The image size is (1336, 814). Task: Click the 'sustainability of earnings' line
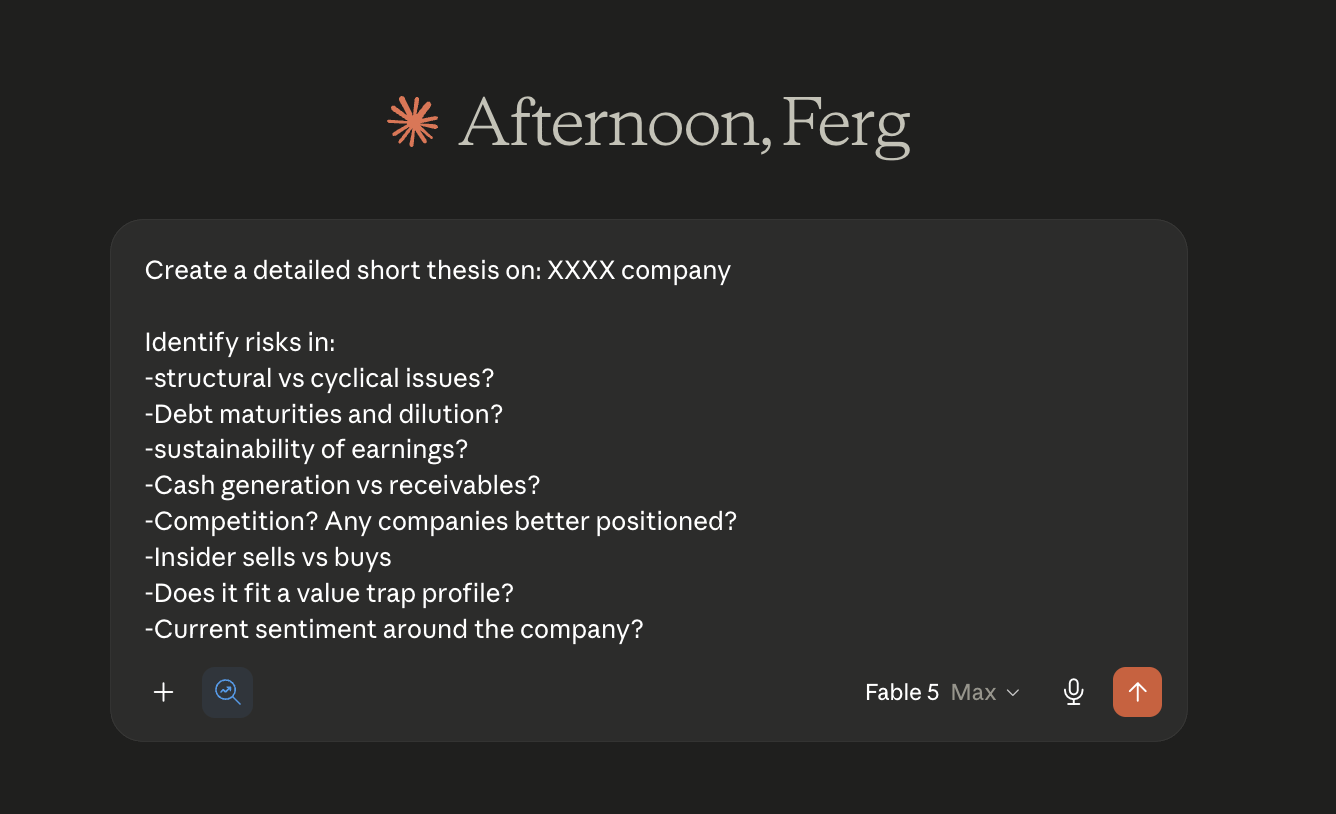click(x=307, y=450)
